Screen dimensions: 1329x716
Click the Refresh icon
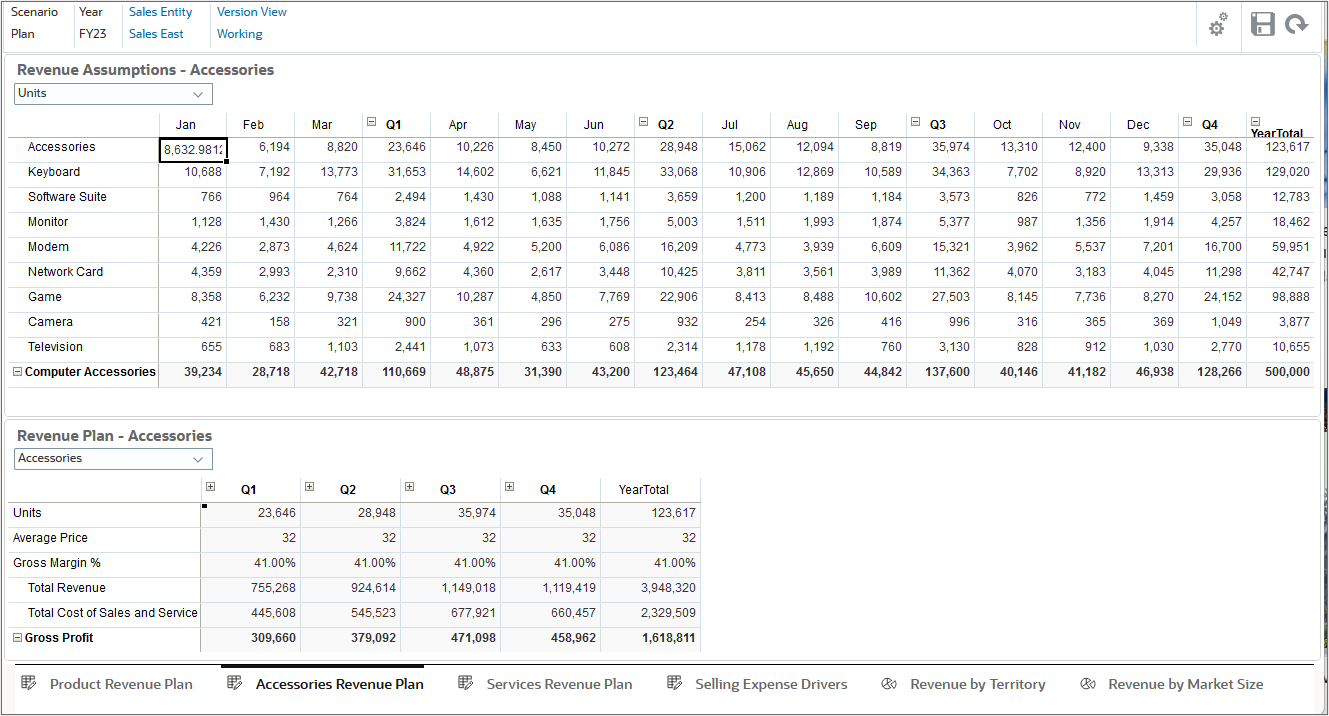1298,25
